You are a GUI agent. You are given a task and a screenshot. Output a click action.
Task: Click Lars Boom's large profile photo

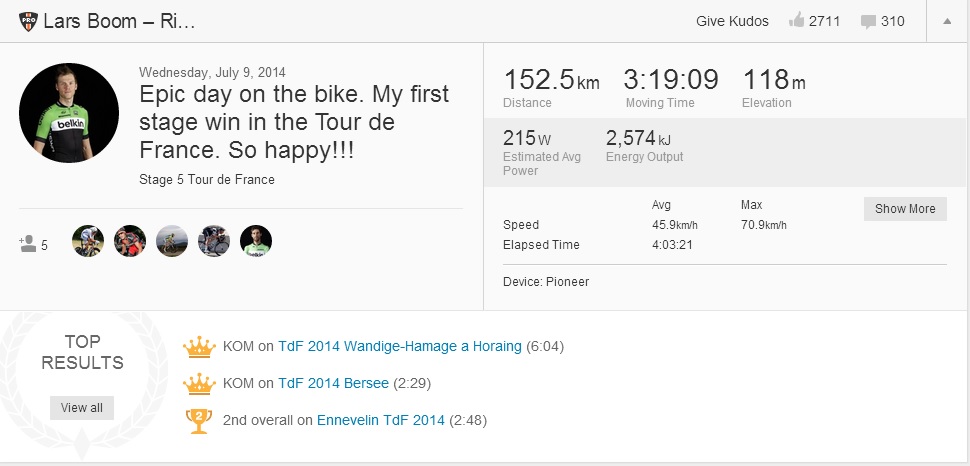coord(69,113)
